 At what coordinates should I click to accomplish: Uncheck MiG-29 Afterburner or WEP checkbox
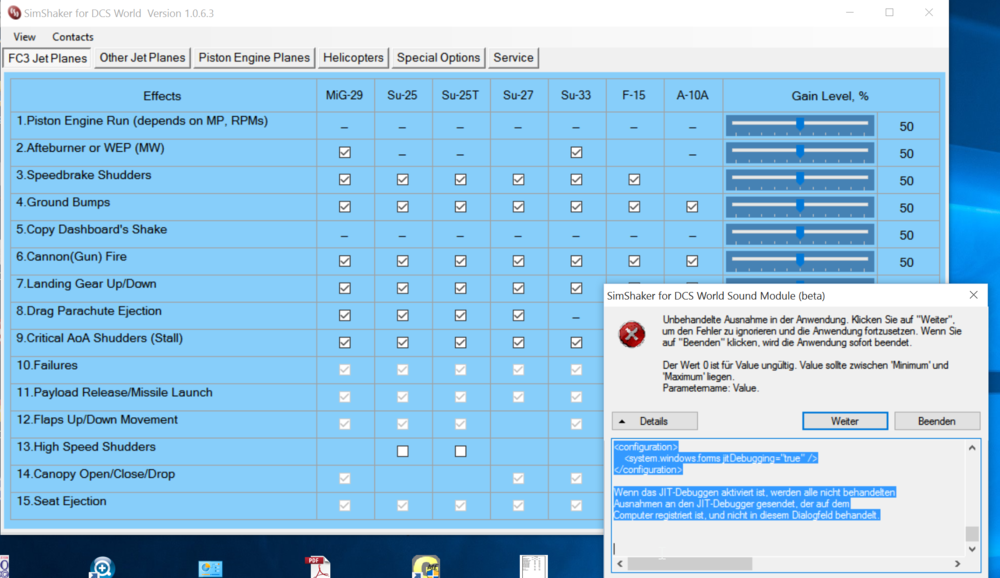(344, 152)
